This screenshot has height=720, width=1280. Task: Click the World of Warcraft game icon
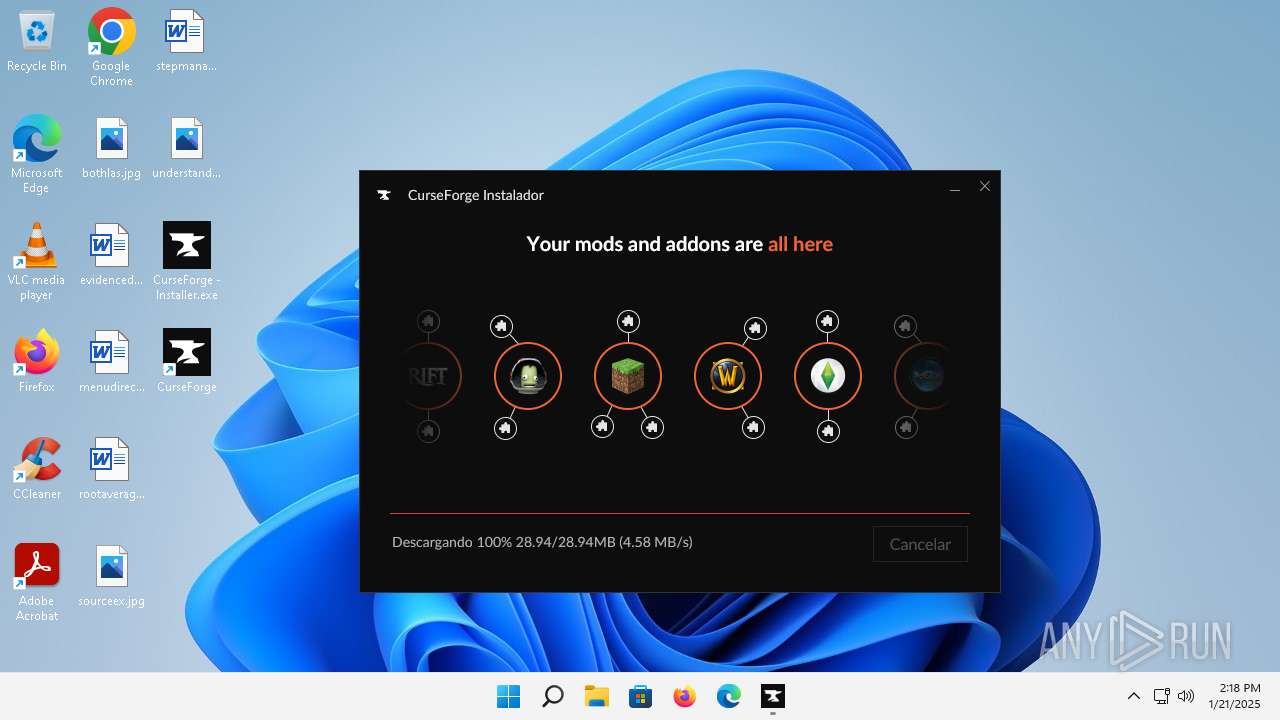tap(728, 376)
